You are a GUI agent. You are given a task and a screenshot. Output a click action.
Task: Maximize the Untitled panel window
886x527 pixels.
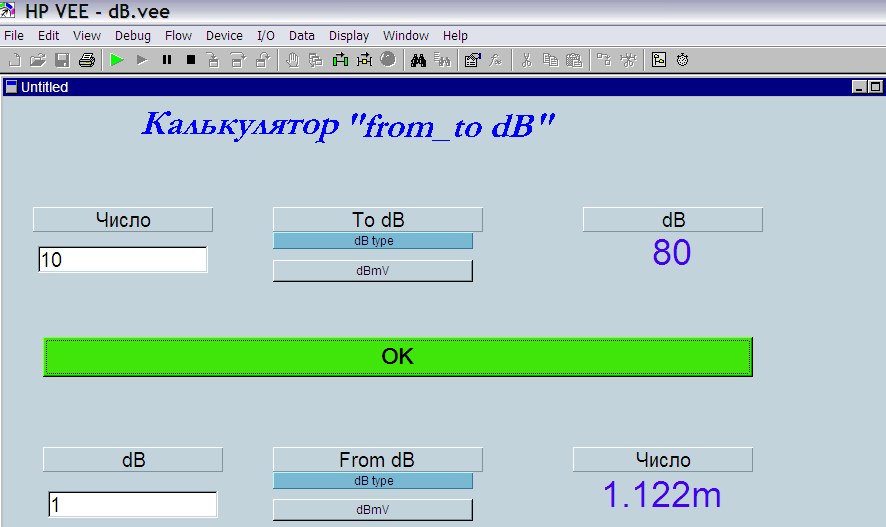(x=875, y=87)
